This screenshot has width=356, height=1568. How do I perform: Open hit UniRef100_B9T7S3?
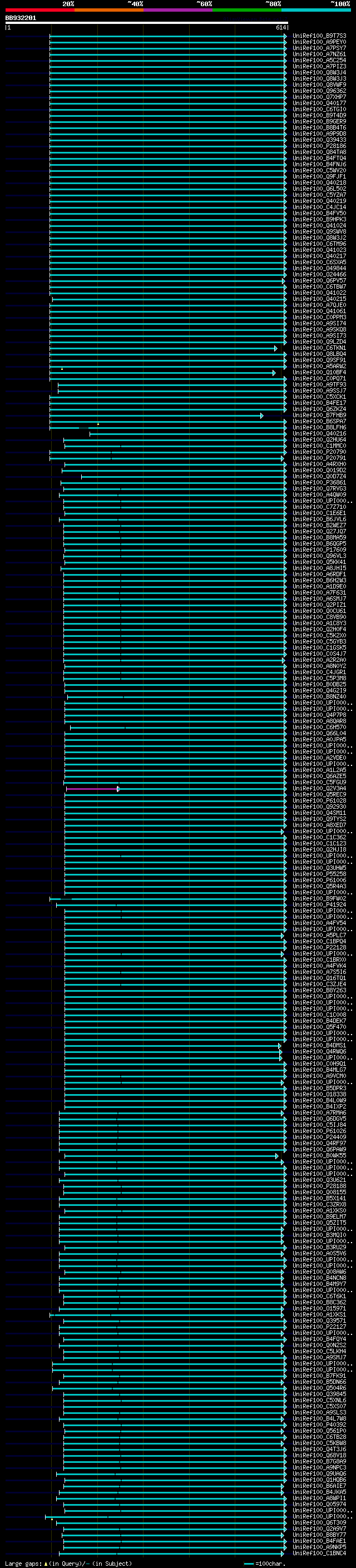(x=319, y=36)
